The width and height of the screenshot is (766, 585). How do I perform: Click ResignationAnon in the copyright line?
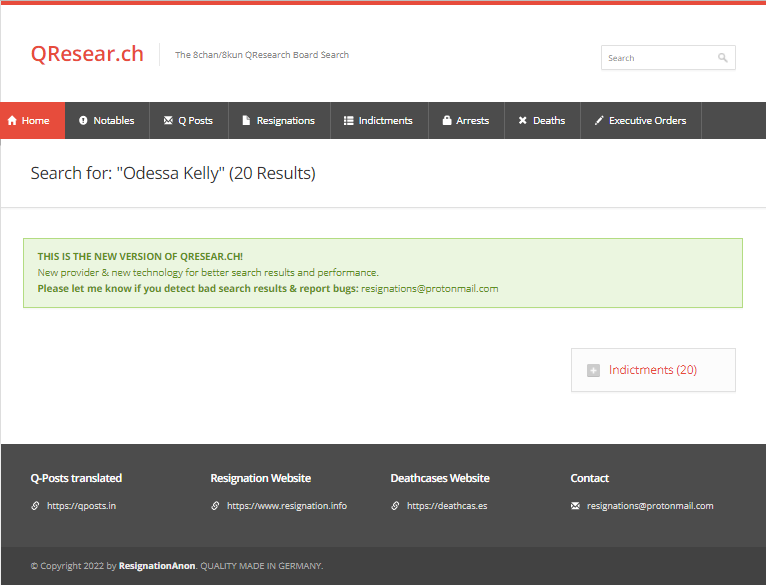157,565
